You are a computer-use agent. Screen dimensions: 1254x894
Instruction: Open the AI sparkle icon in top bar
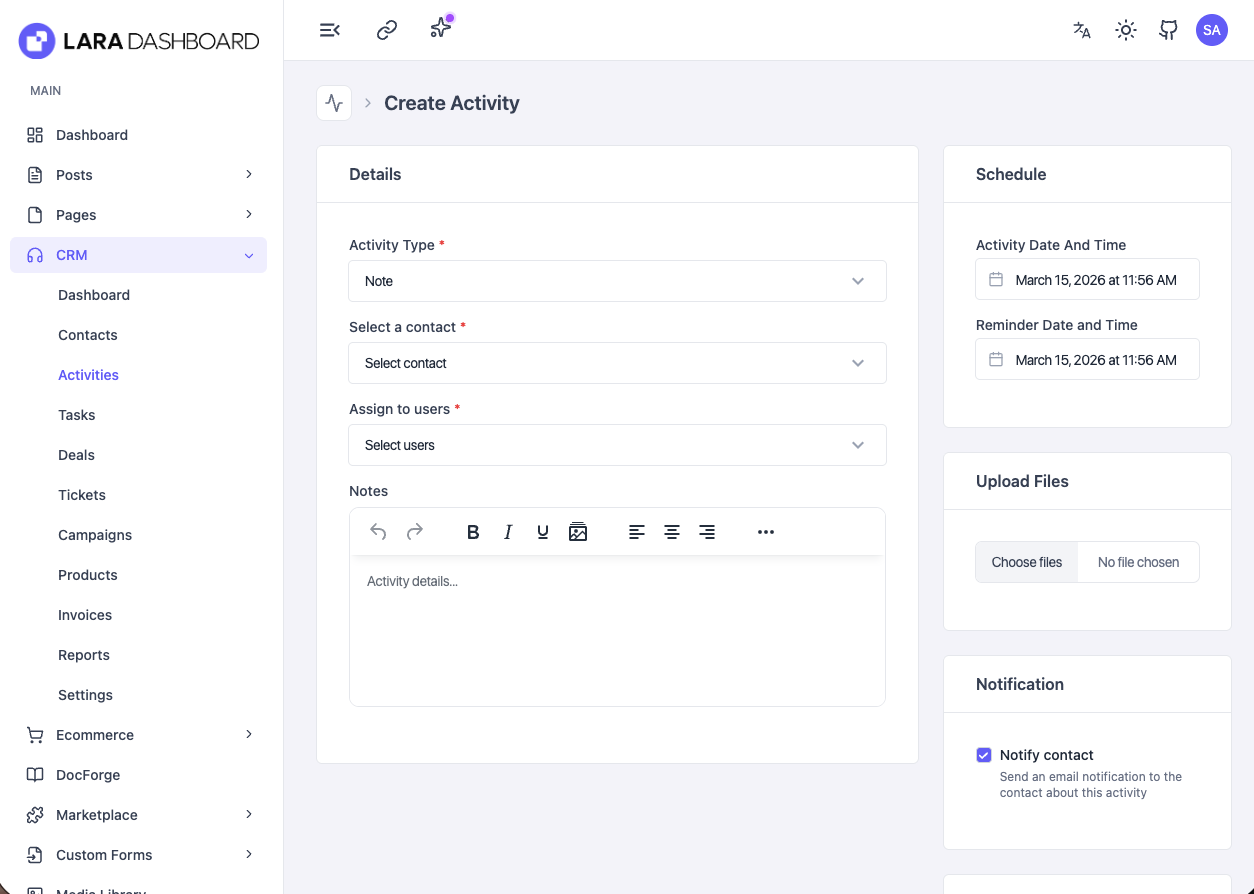coord(441,28)
